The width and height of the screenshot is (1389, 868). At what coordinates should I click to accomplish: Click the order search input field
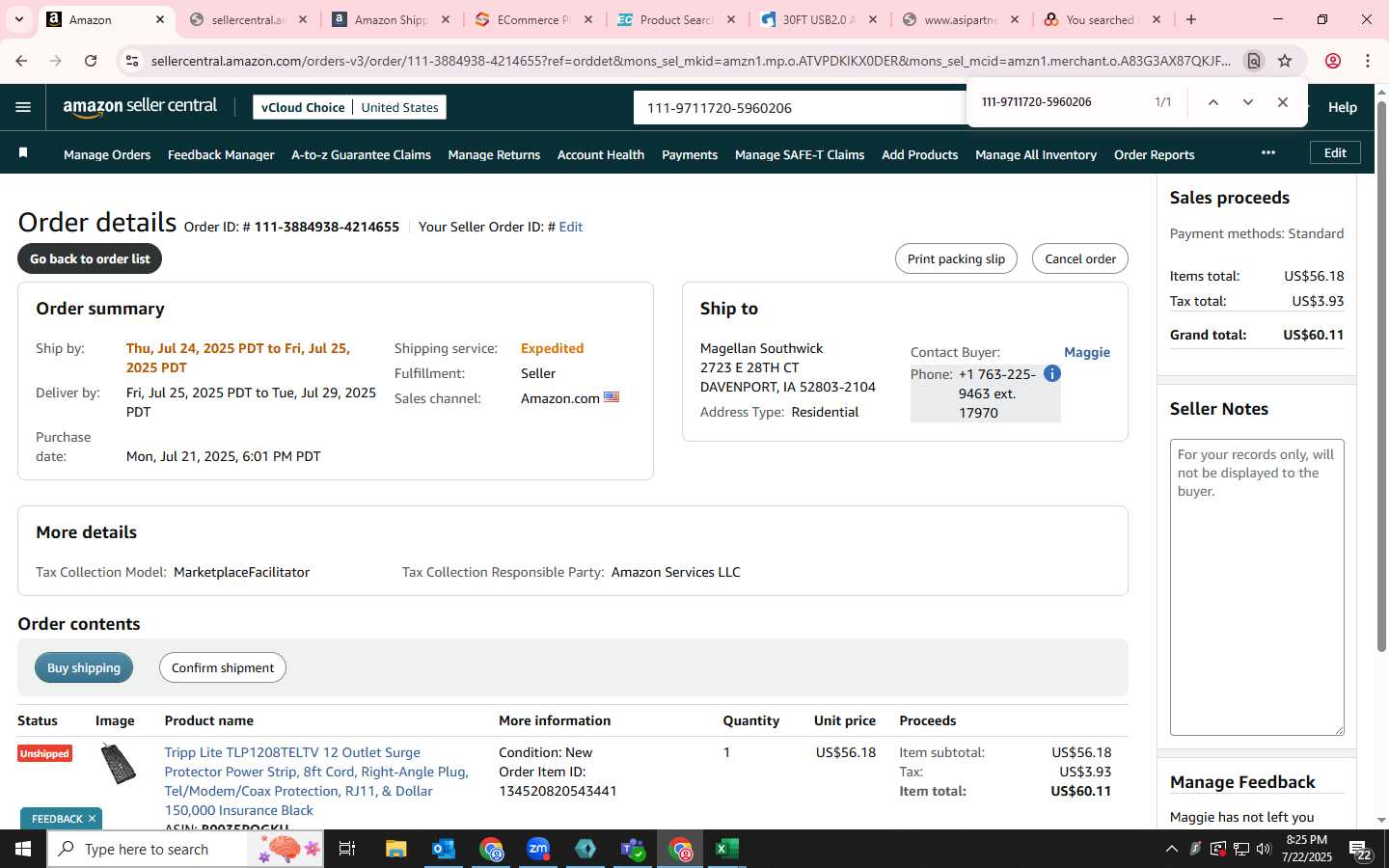click(801, 107)
